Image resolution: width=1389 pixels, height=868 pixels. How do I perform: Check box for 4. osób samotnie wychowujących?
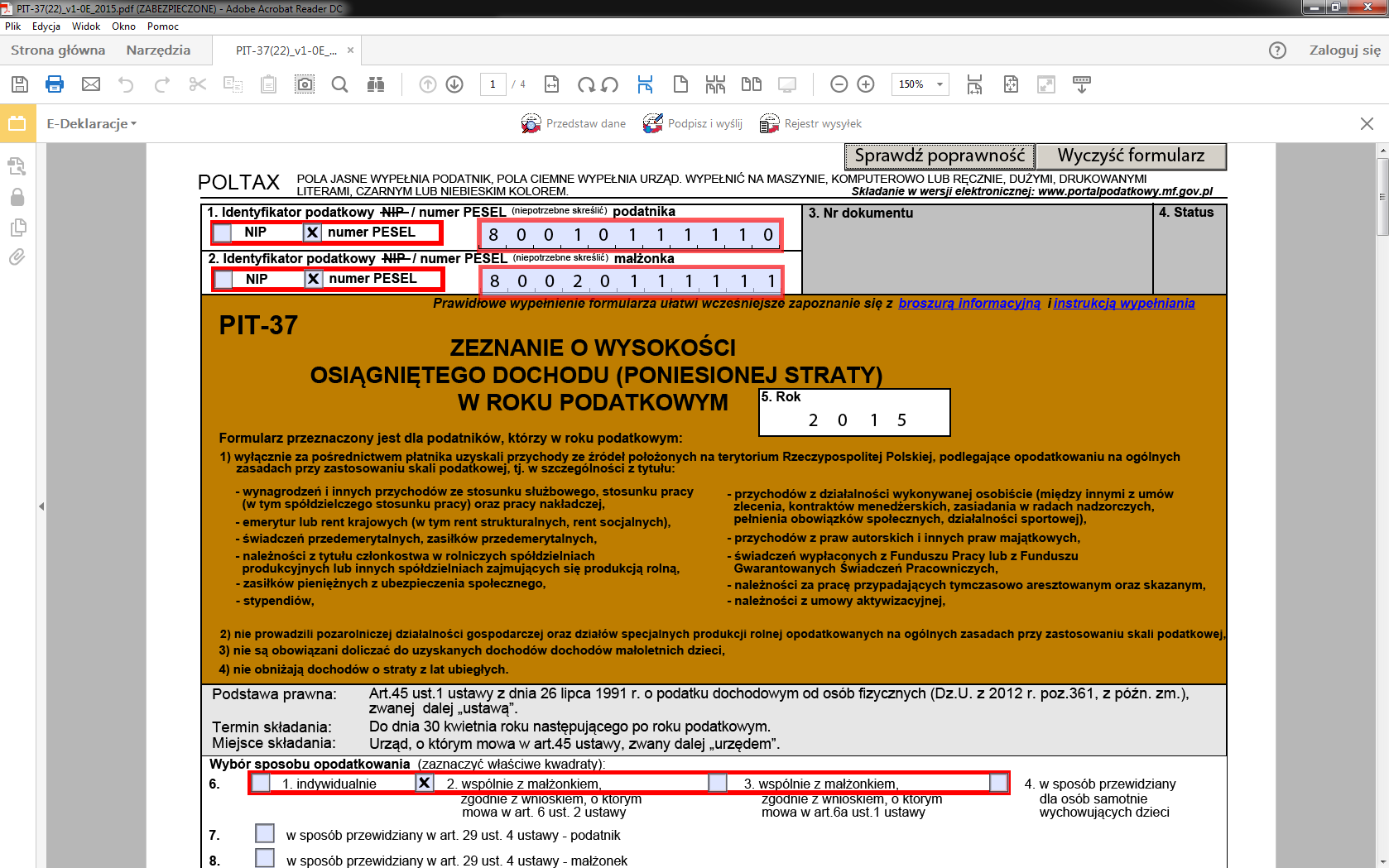pyautogui.click(x=999, y=783)
